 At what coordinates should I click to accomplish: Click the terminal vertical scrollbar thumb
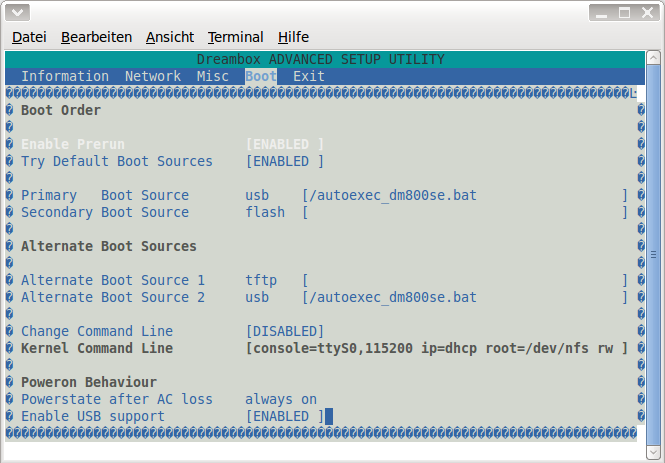tap(654, 250)
